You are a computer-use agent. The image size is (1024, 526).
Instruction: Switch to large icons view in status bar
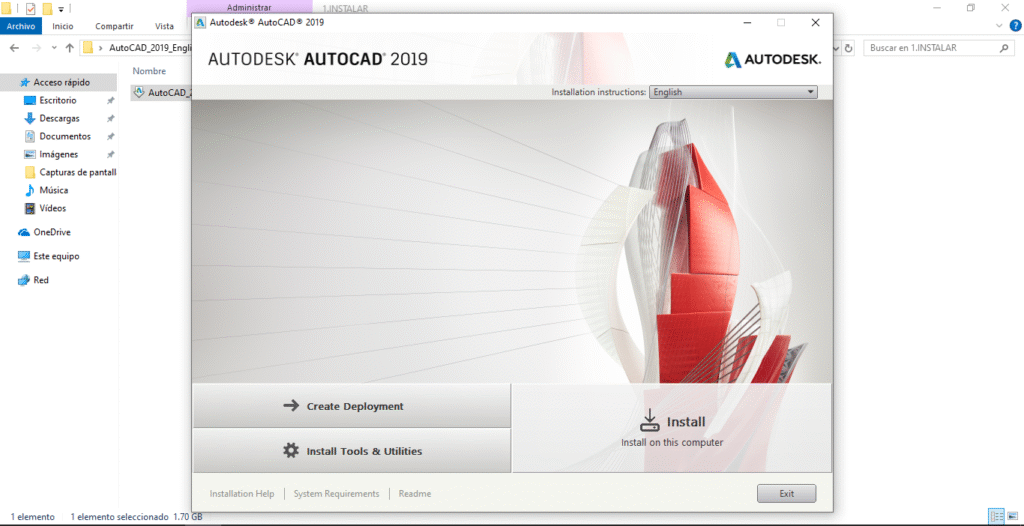(1014, 516)
